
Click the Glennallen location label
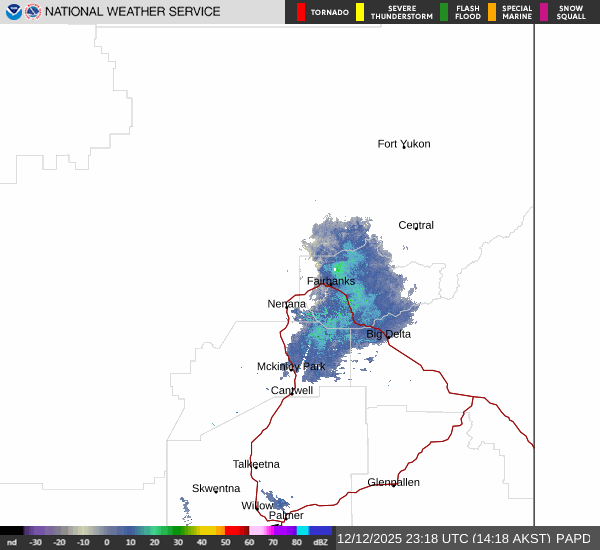click(x=393, y=482)
